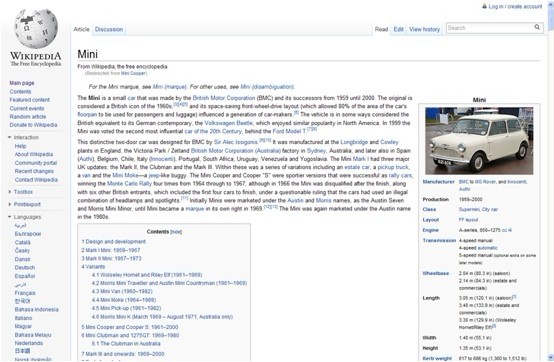Hide the Contents table via hide link
Screen dimensions: 554x362
pos(176,232)
